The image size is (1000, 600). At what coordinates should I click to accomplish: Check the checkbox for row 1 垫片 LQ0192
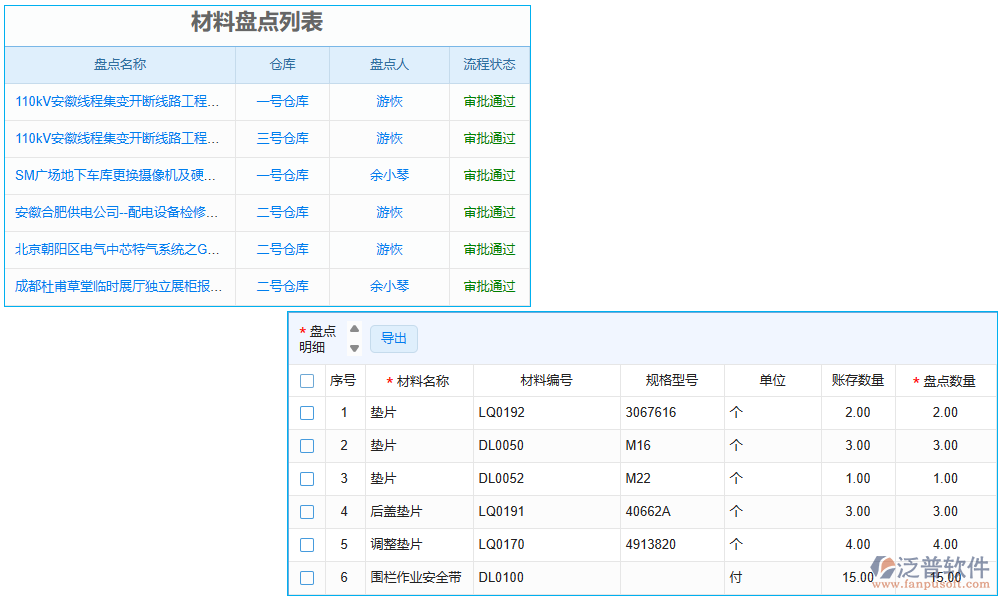click(x=307, y=412)
